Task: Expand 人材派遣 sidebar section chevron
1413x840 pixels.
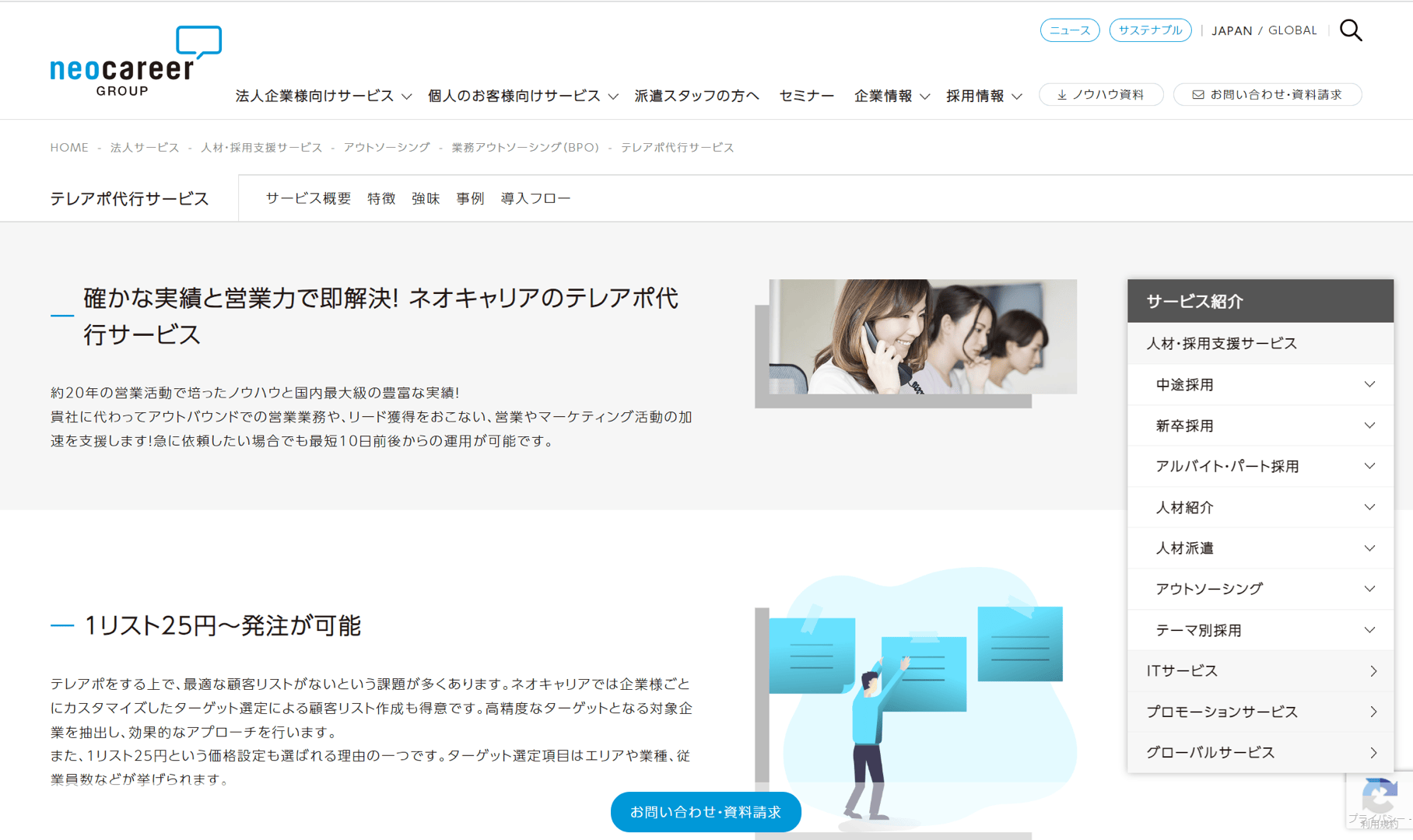Action: (1369, 548)
